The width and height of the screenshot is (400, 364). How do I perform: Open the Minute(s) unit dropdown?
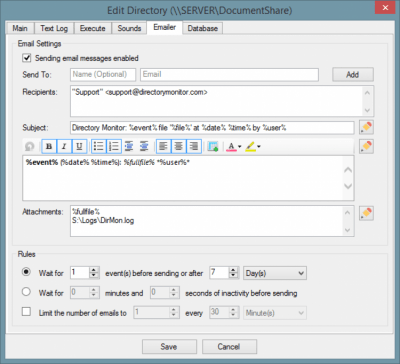275,313
